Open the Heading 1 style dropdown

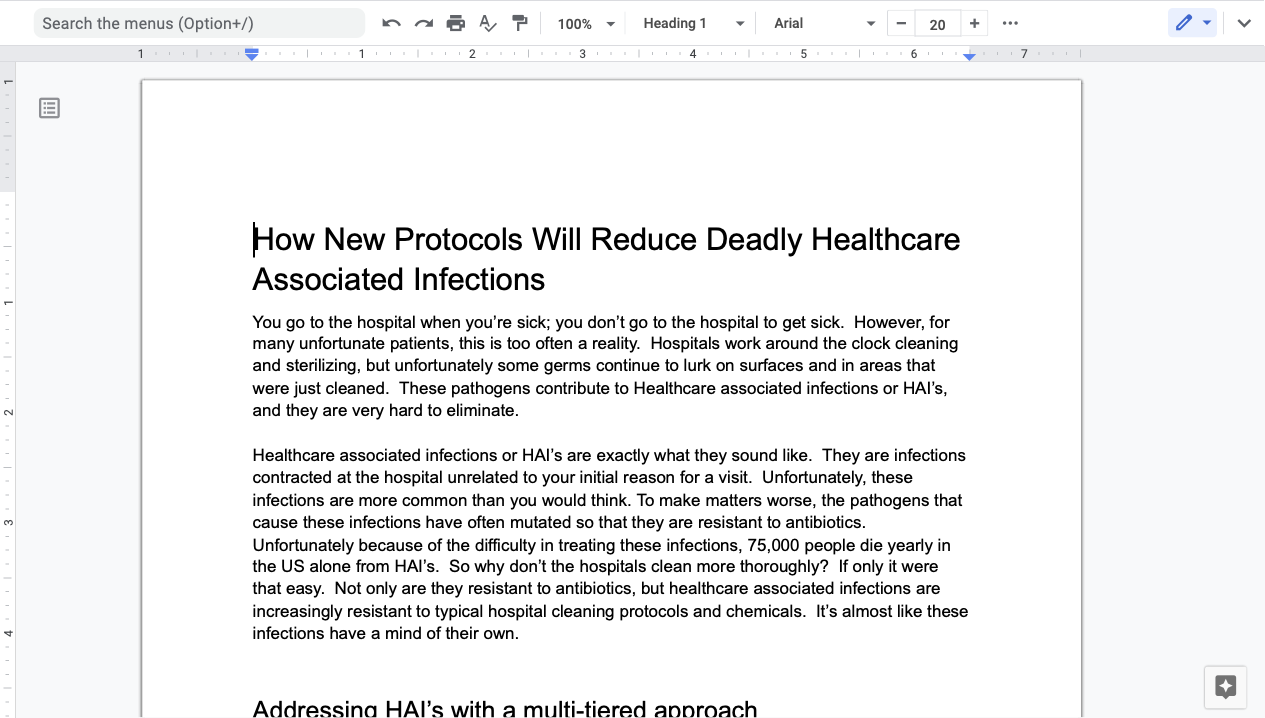(x=693, y=23)
